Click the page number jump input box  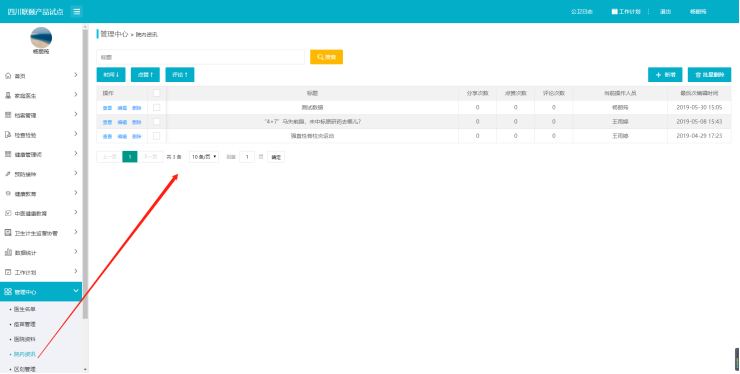[247, 157]
